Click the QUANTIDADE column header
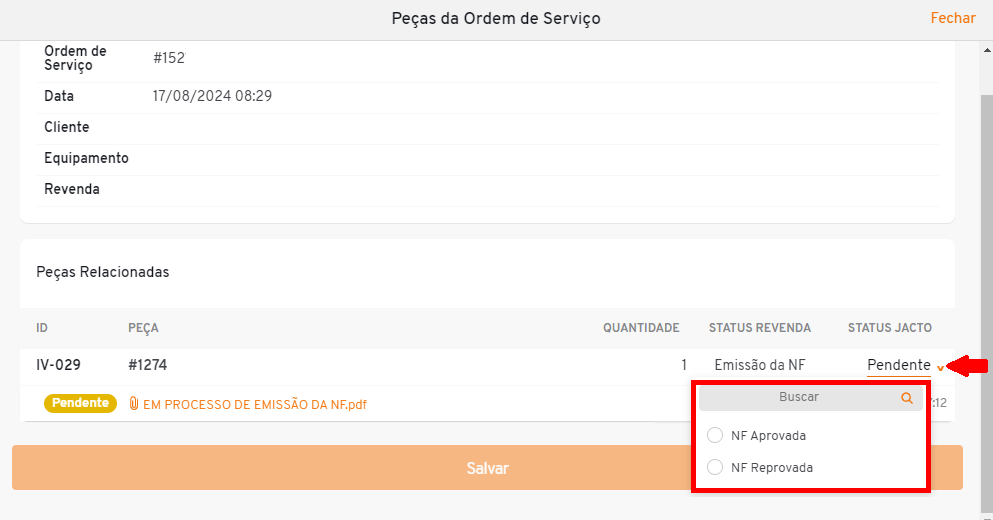The width and height of the screenshot is (993, 520). 641,328
